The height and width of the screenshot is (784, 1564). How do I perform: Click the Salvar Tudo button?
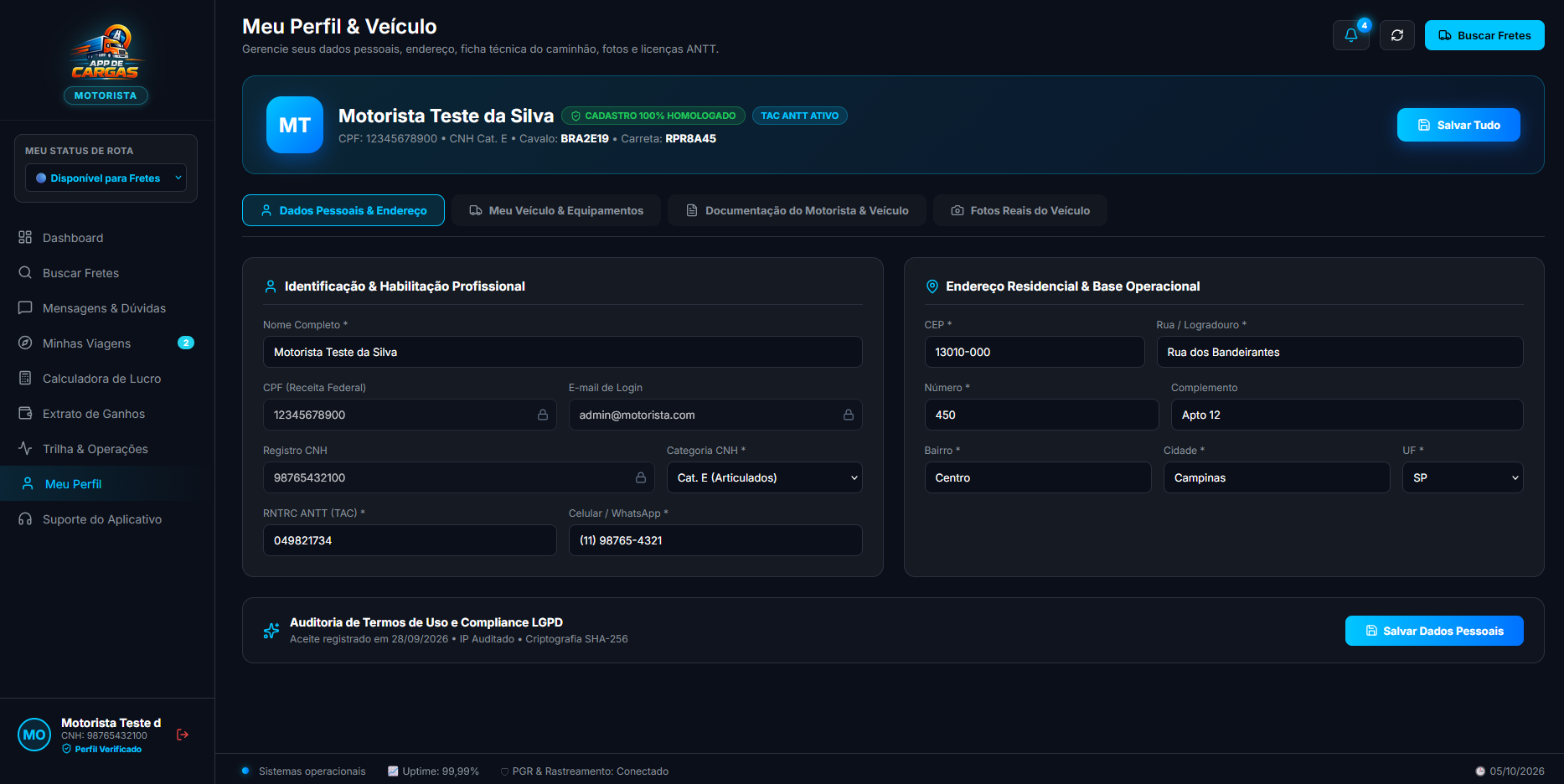[x=1458, y=125]
